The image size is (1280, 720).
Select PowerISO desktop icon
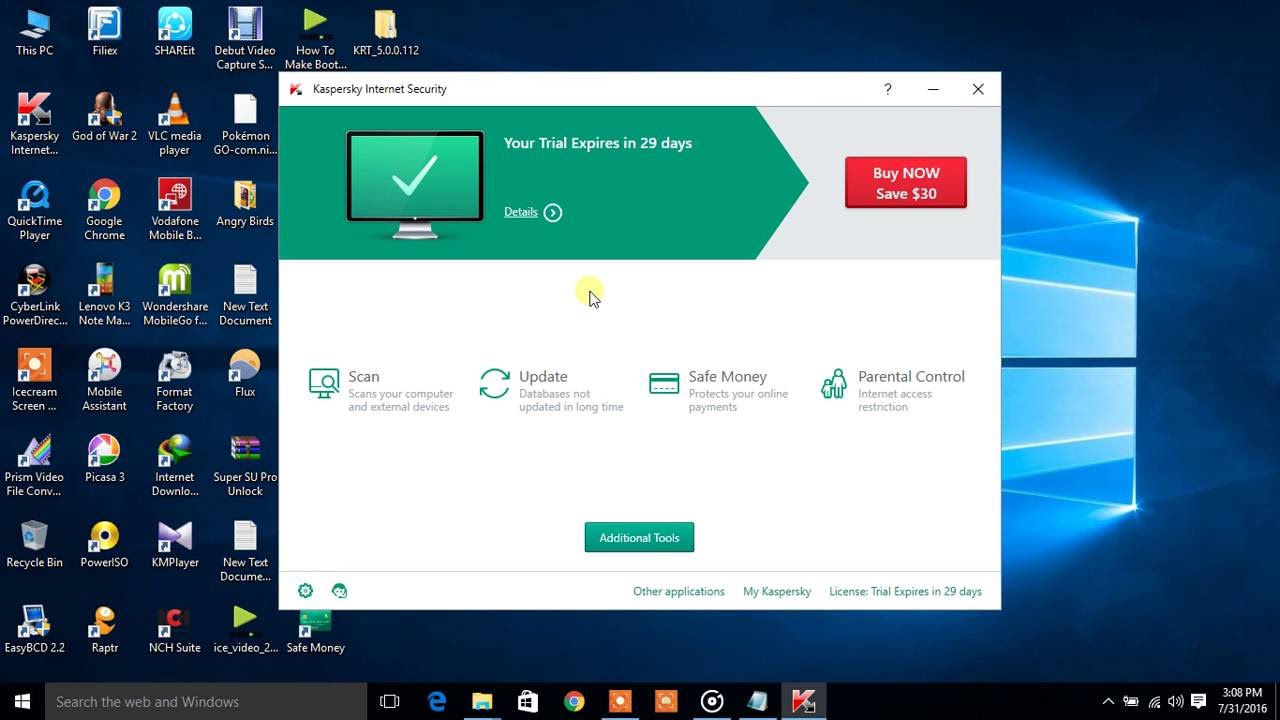click(104, 545)
